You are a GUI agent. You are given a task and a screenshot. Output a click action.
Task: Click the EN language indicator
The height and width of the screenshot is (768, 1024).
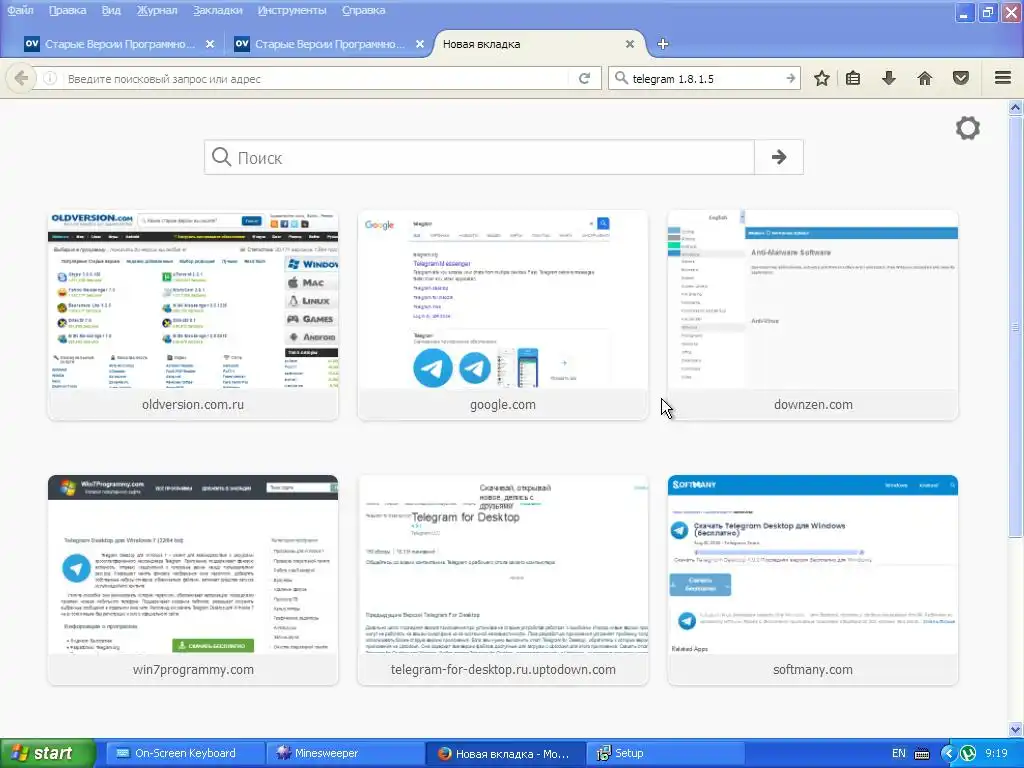(x=899, y=754)
